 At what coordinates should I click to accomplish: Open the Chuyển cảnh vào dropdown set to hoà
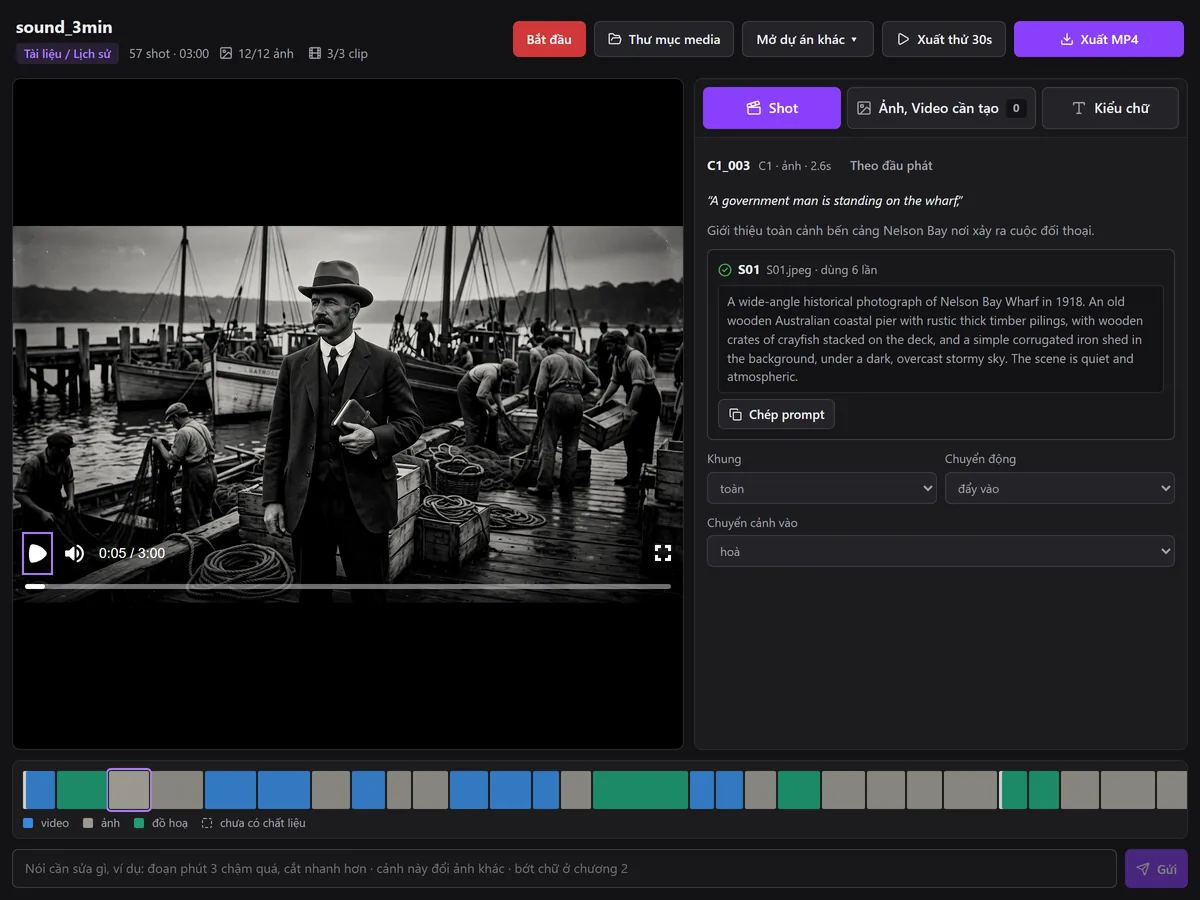tap(941, 551)
